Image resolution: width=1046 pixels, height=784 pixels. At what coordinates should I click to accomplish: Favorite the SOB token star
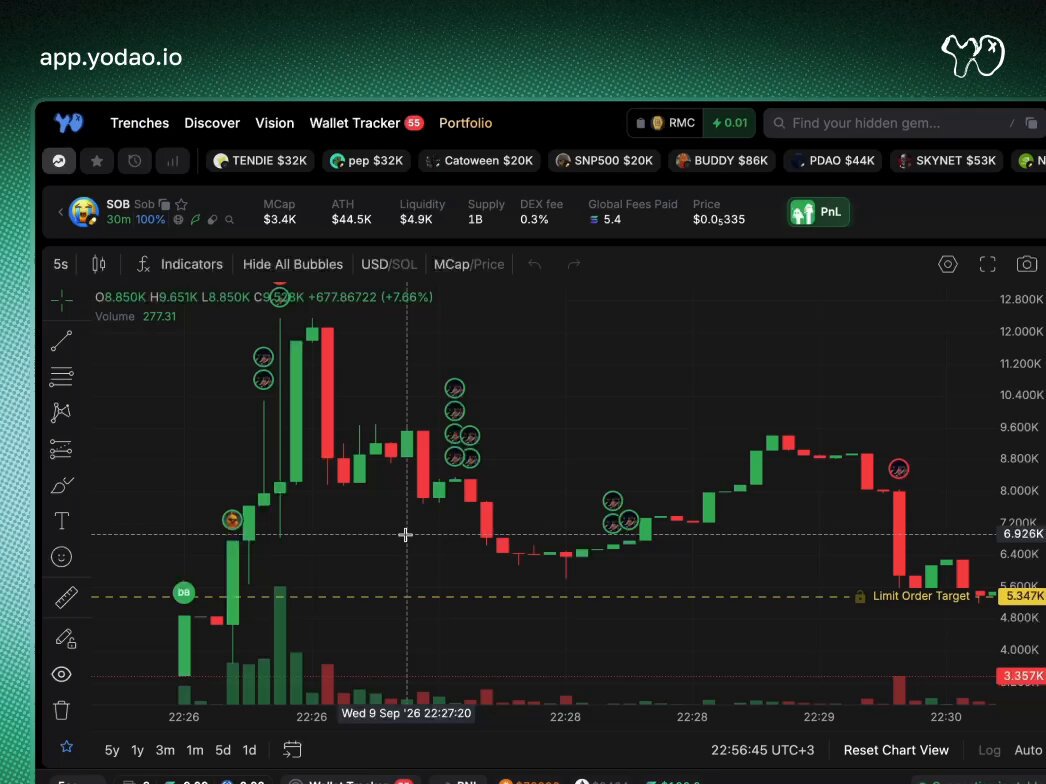(x=181, y=205)
